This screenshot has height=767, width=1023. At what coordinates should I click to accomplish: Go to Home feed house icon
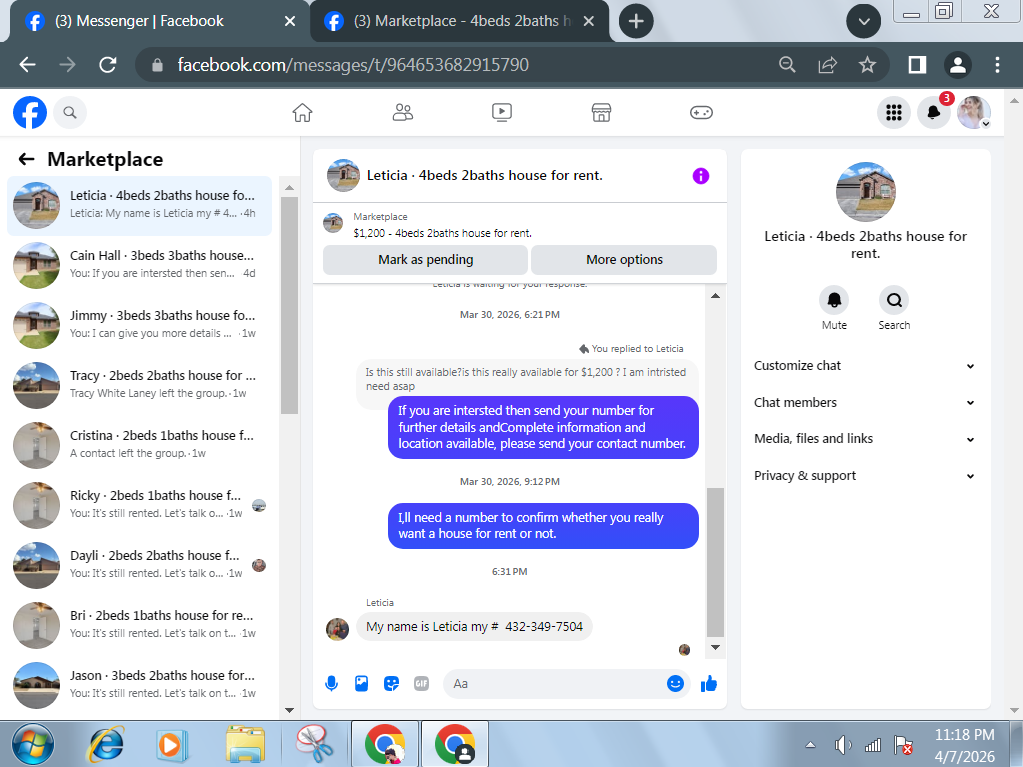[x=302, y=113]
